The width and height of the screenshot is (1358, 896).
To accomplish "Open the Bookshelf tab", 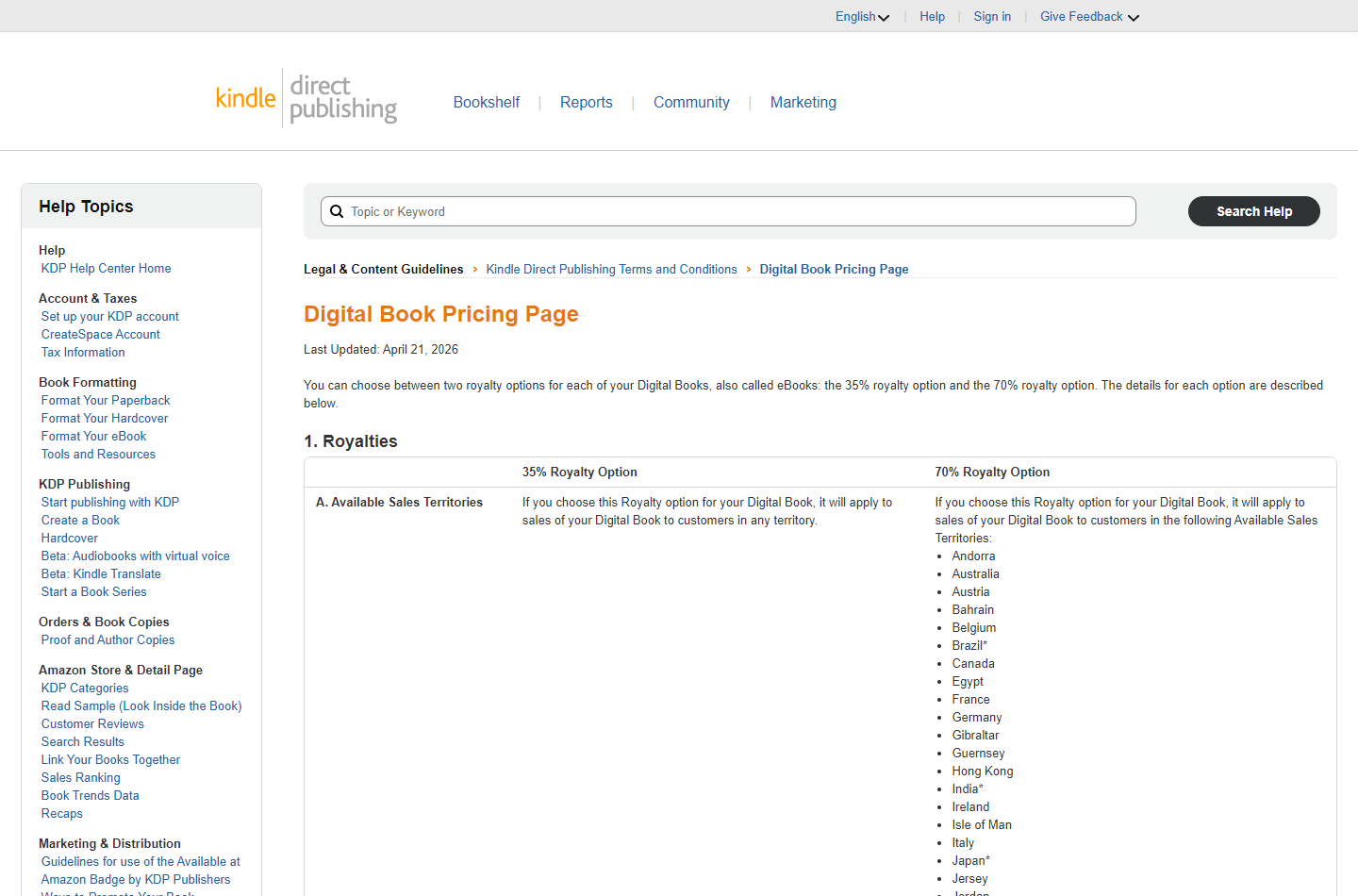I will 487,102.
